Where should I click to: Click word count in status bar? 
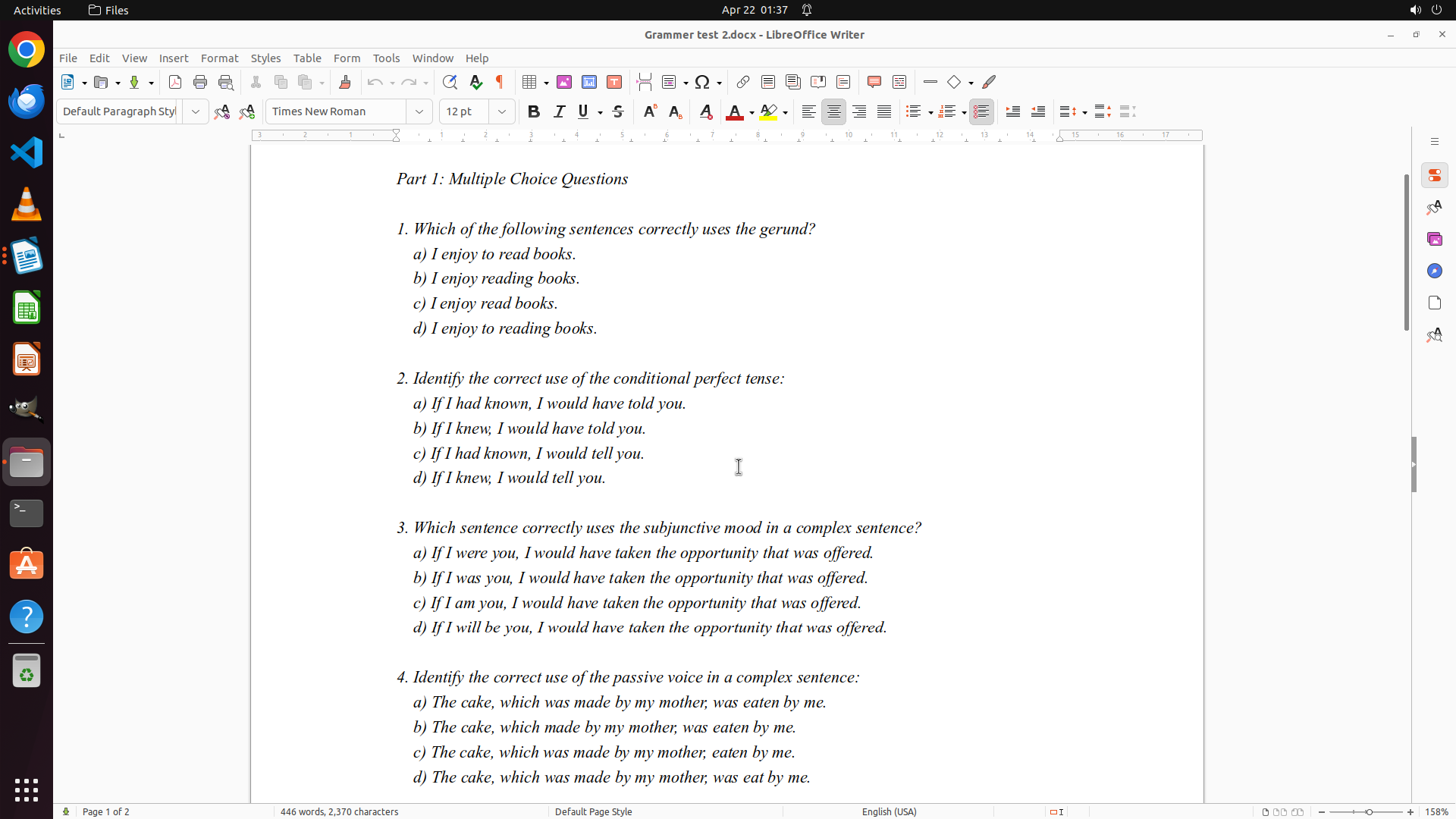pyautogui.click(x=339, y=811)
